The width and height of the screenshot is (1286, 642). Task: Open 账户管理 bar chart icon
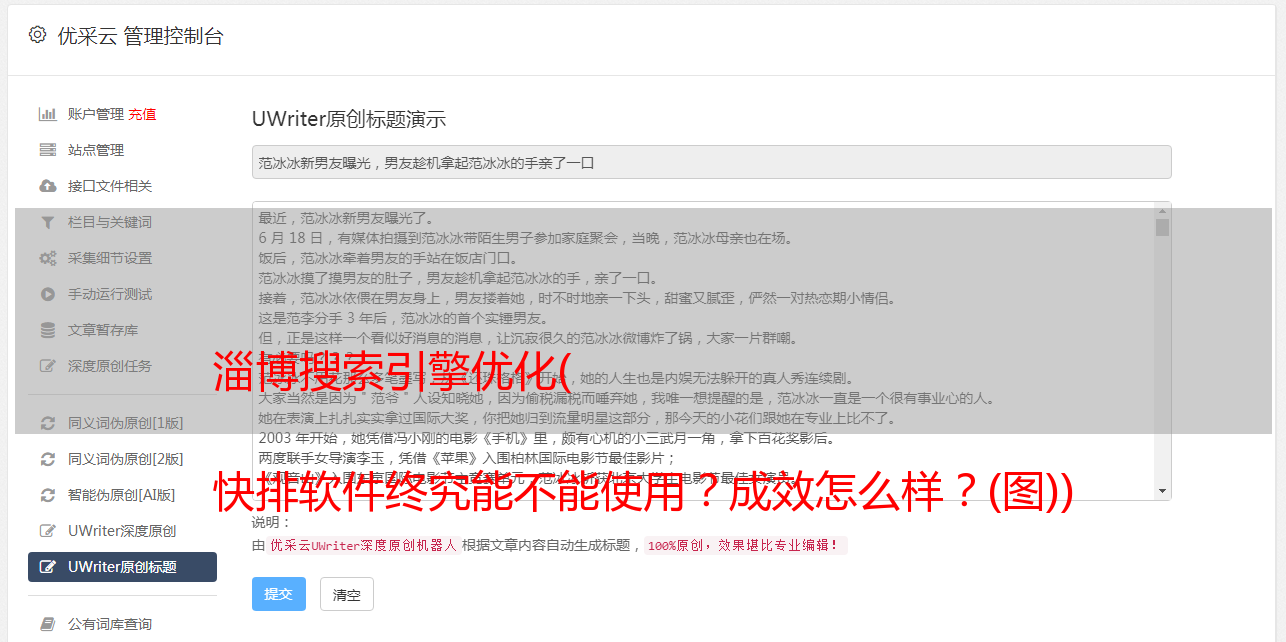pyautogui.click(x=47, y=114)
